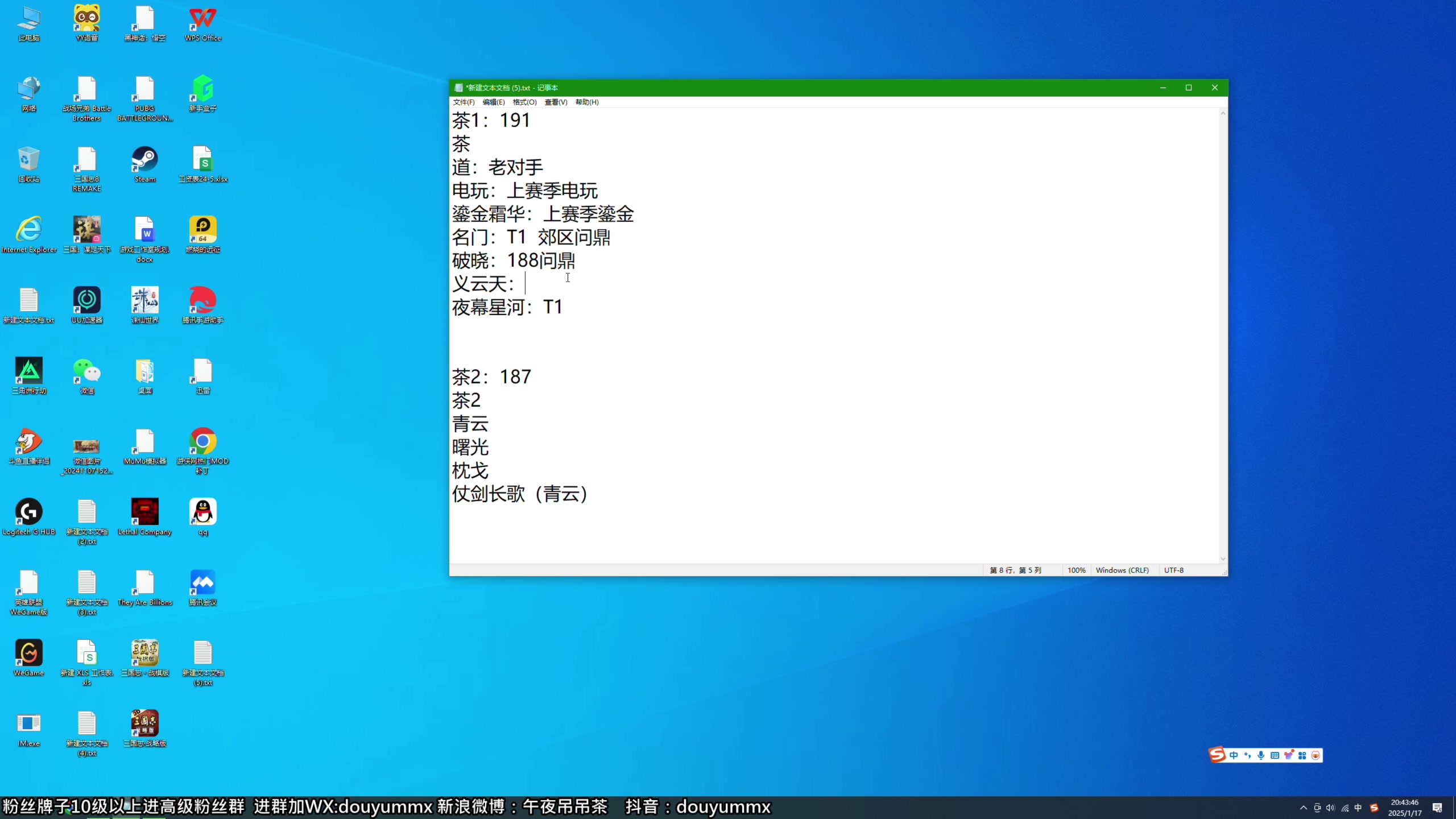
Task: Click the line 夜幕星河: T1 in Notepad
Action: [x=507, y=307]
